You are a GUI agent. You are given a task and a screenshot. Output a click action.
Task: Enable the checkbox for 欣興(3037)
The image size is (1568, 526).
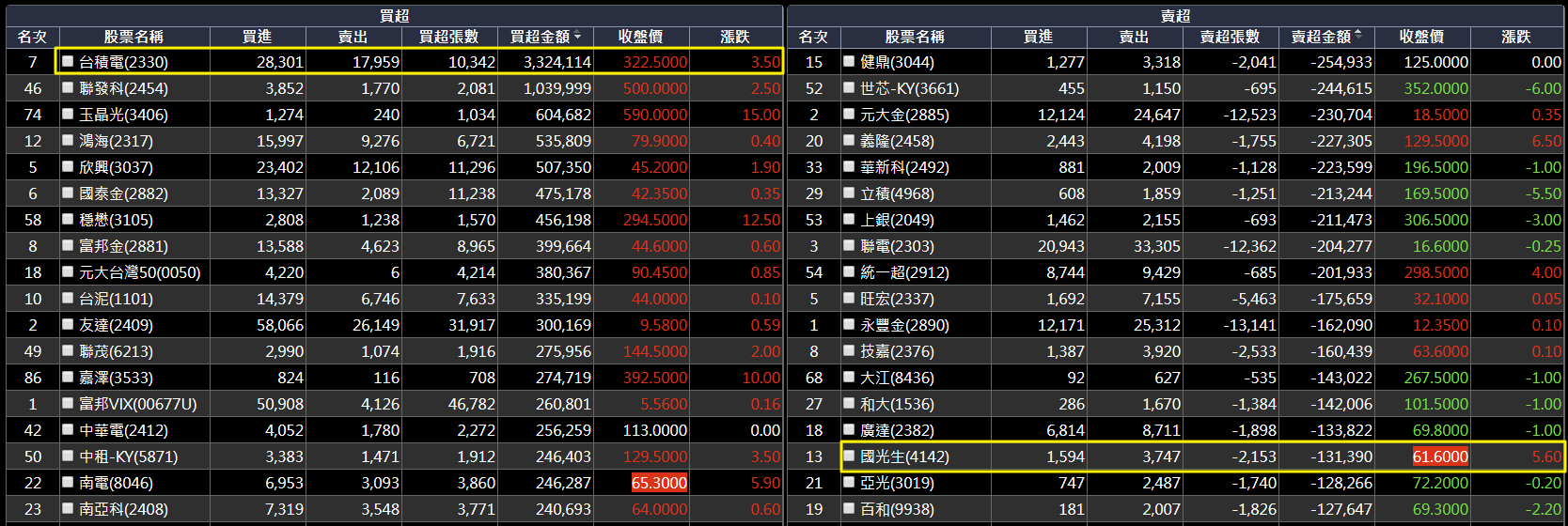coord(68,166)
